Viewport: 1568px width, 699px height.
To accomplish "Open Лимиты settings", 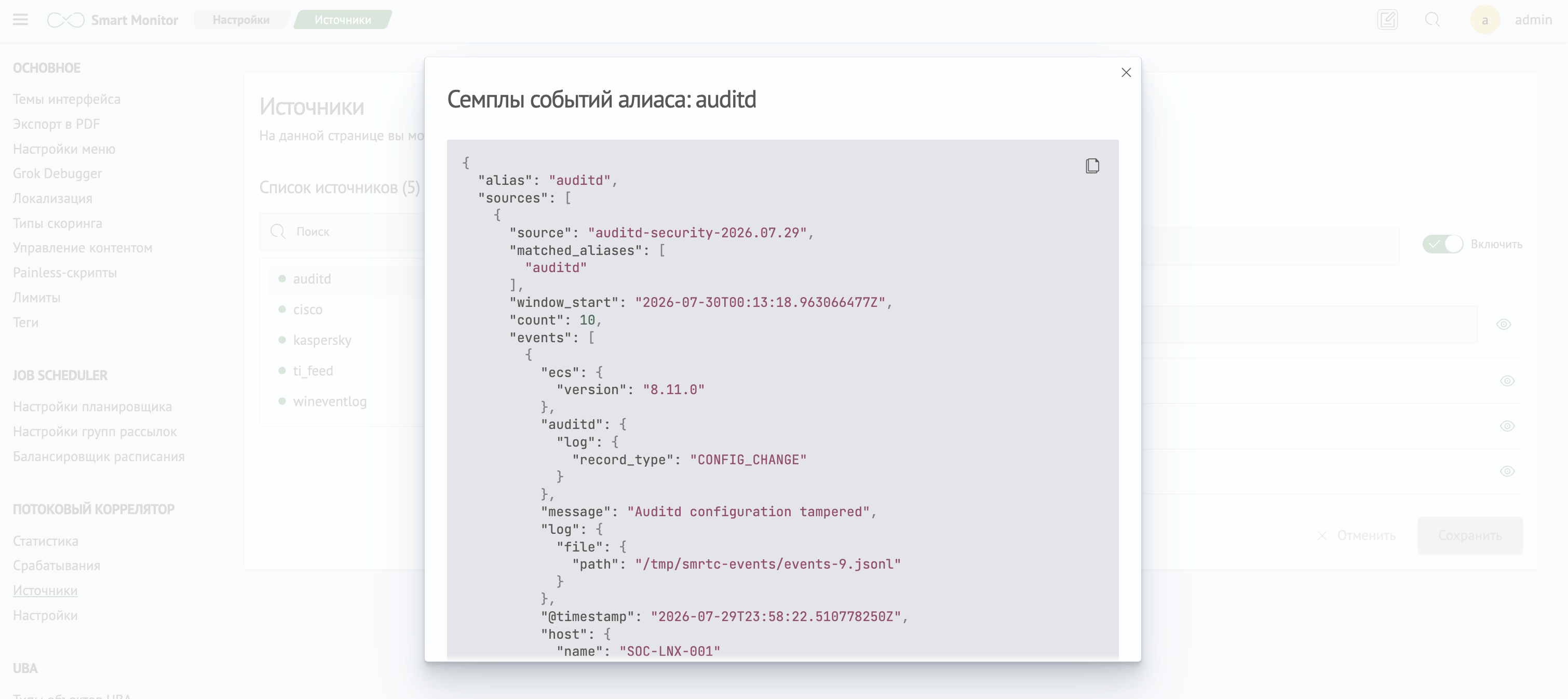I will [x=36, y=298].
